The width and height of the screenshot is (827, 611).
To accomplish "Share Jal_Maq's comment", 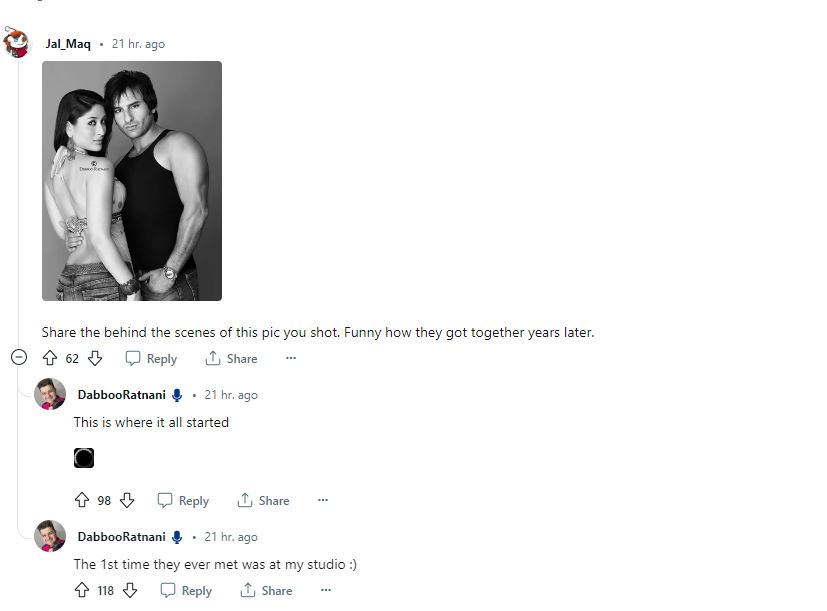I will click(231, 358).
